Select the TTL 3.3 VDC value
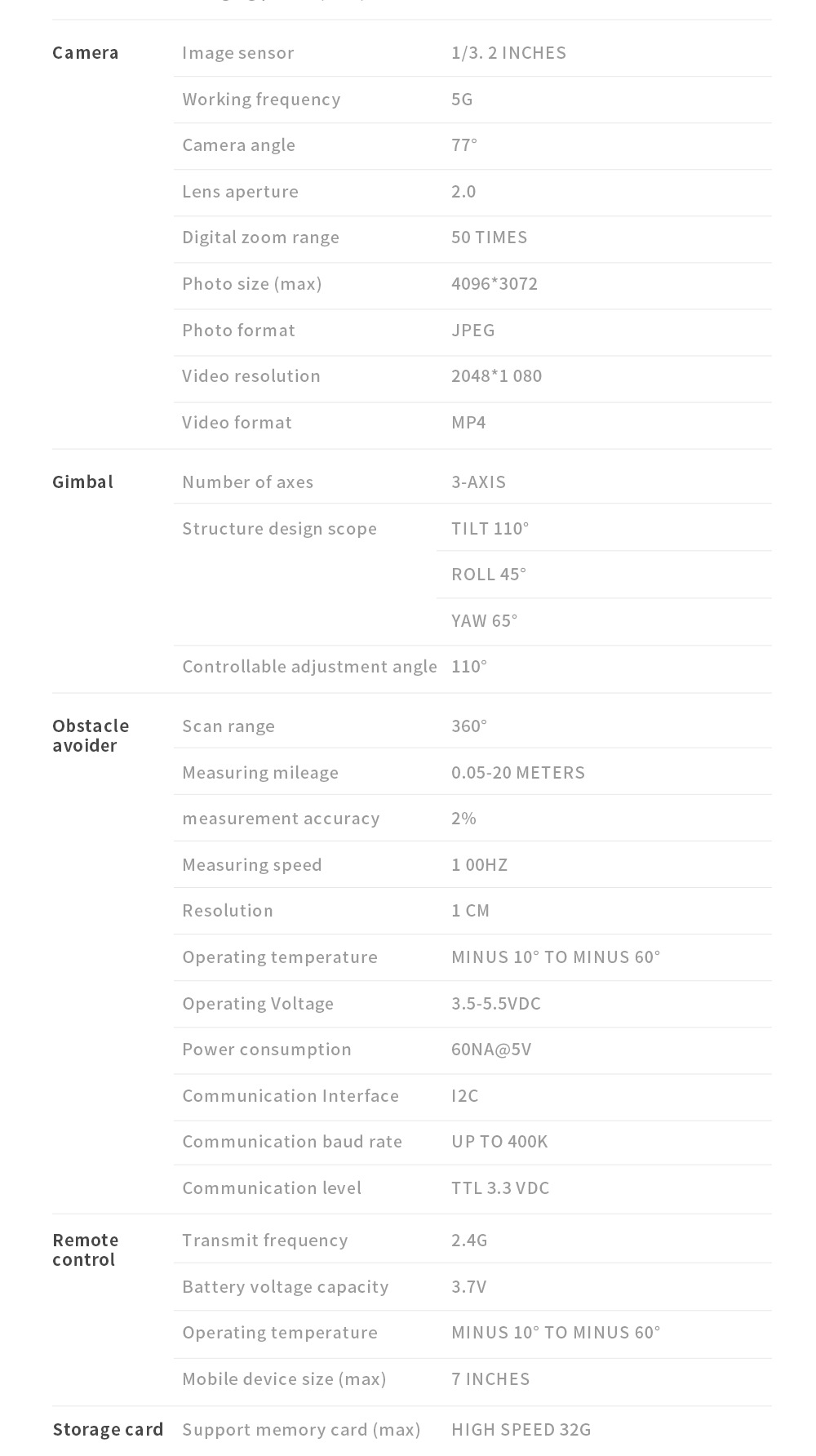Screen dimensions: 816x1456 [x=500, y=1188]
